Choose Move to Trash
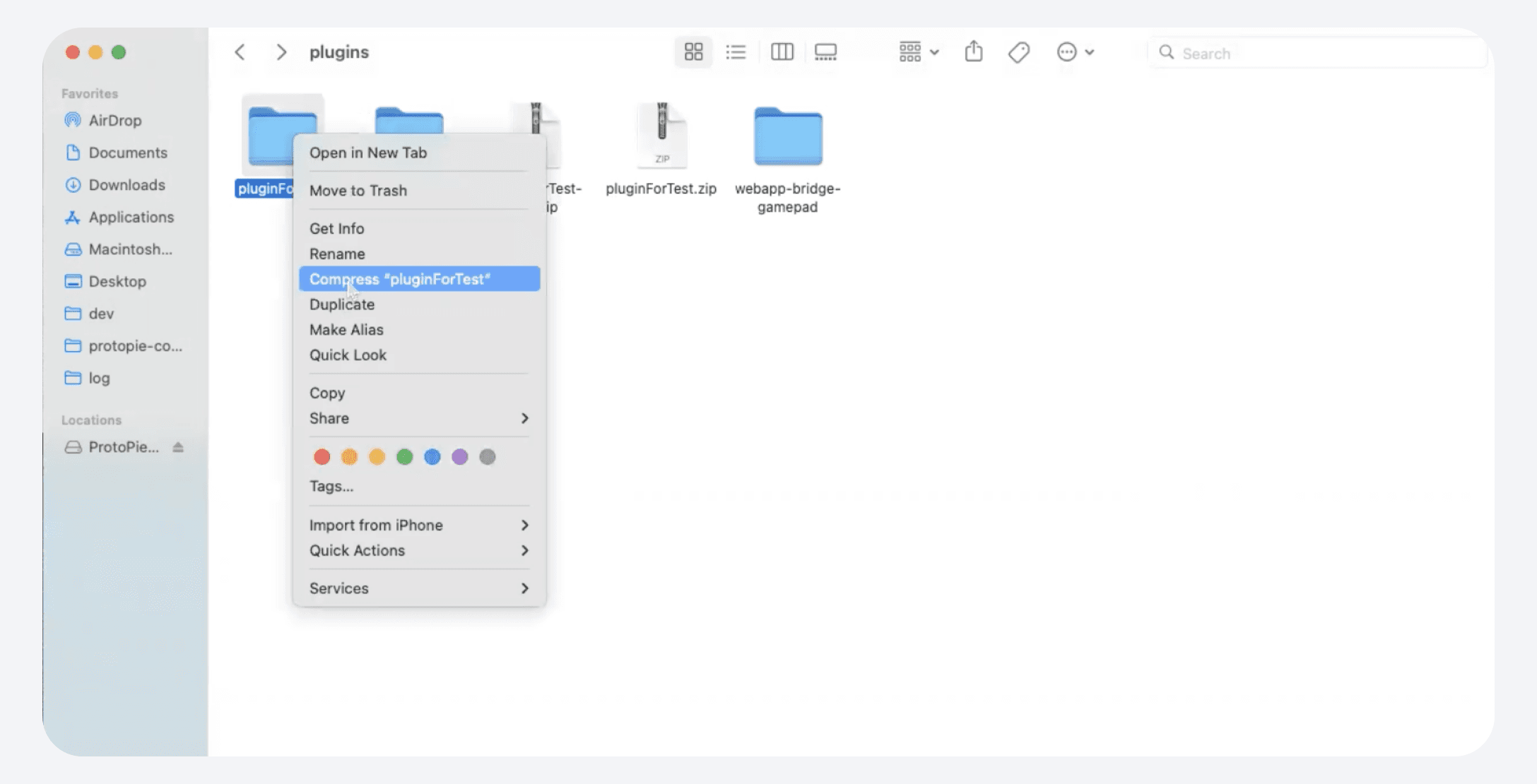This screenshot has height=784, width=1537. coord(358,190)
